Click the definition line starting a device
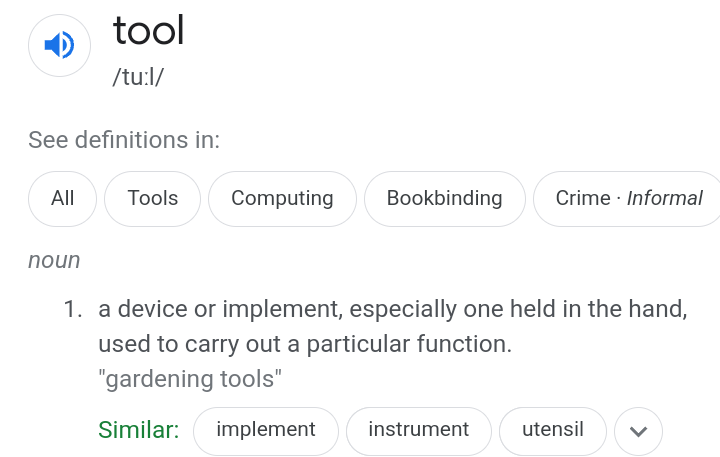Viewport: 720px width, 457px height. point(393,309)
